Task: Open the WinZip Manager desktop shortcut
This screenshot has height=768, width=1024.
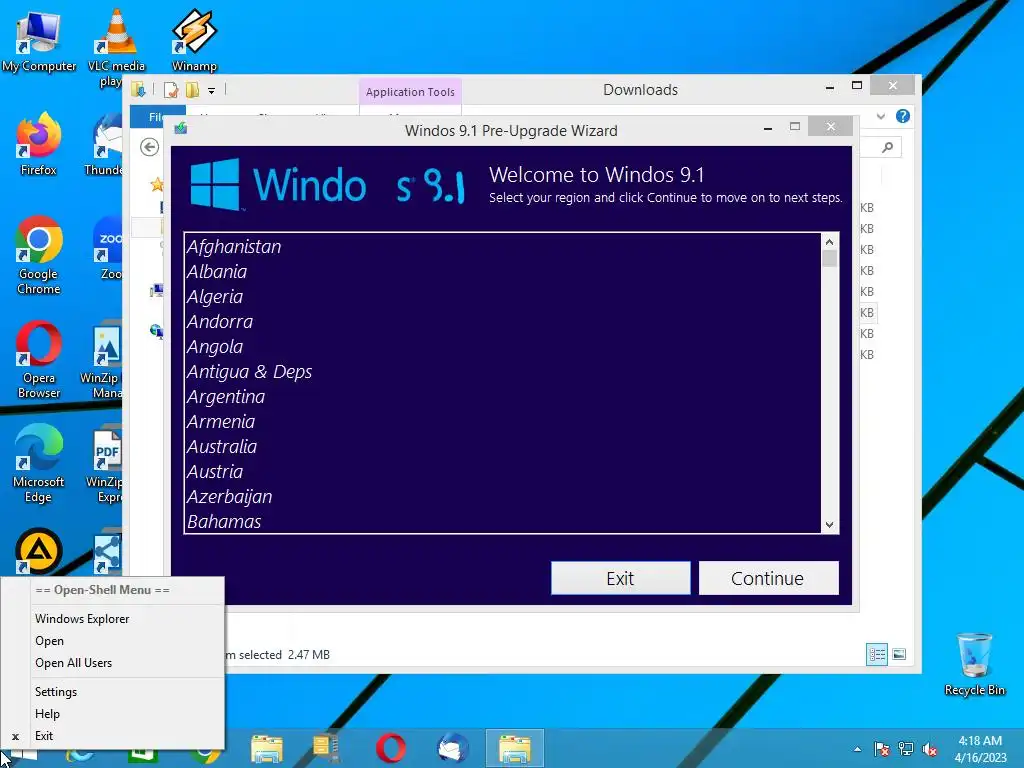Action: click(x=104, y=359)
